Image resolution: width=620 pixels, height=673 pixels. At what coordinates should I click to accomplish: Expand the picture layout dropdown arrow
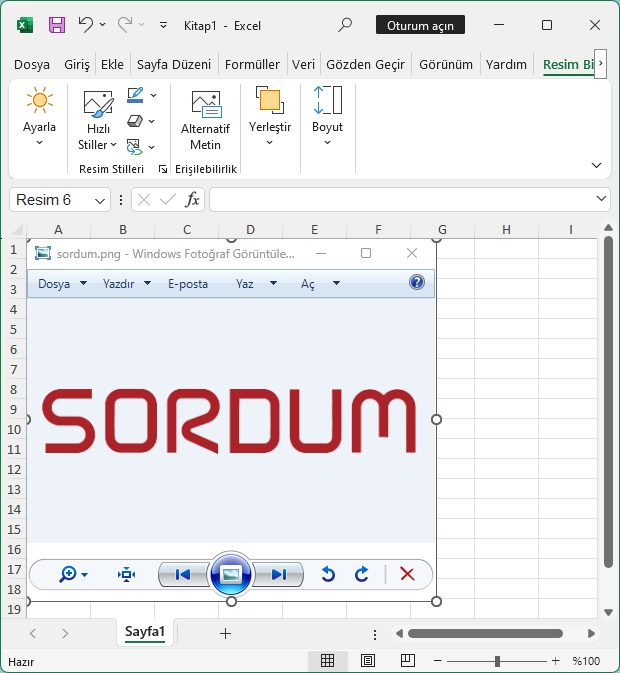[x=152, y=147]
